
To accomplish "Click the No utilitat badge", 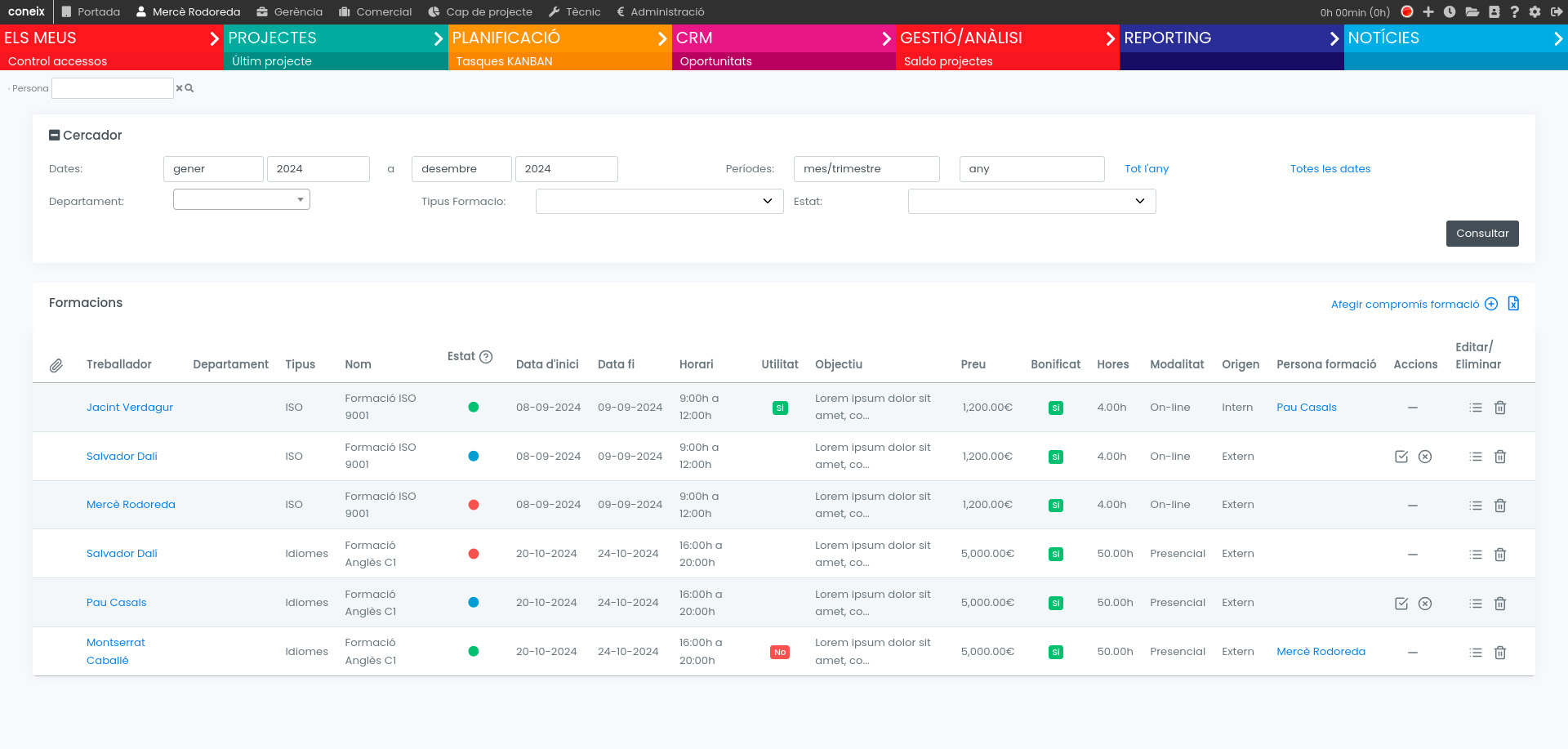I will (780, 652).
